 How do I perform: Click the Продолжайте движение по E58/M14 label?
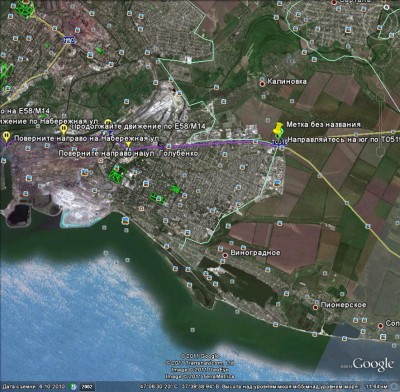pyautogui.click(x=138, y=126)
